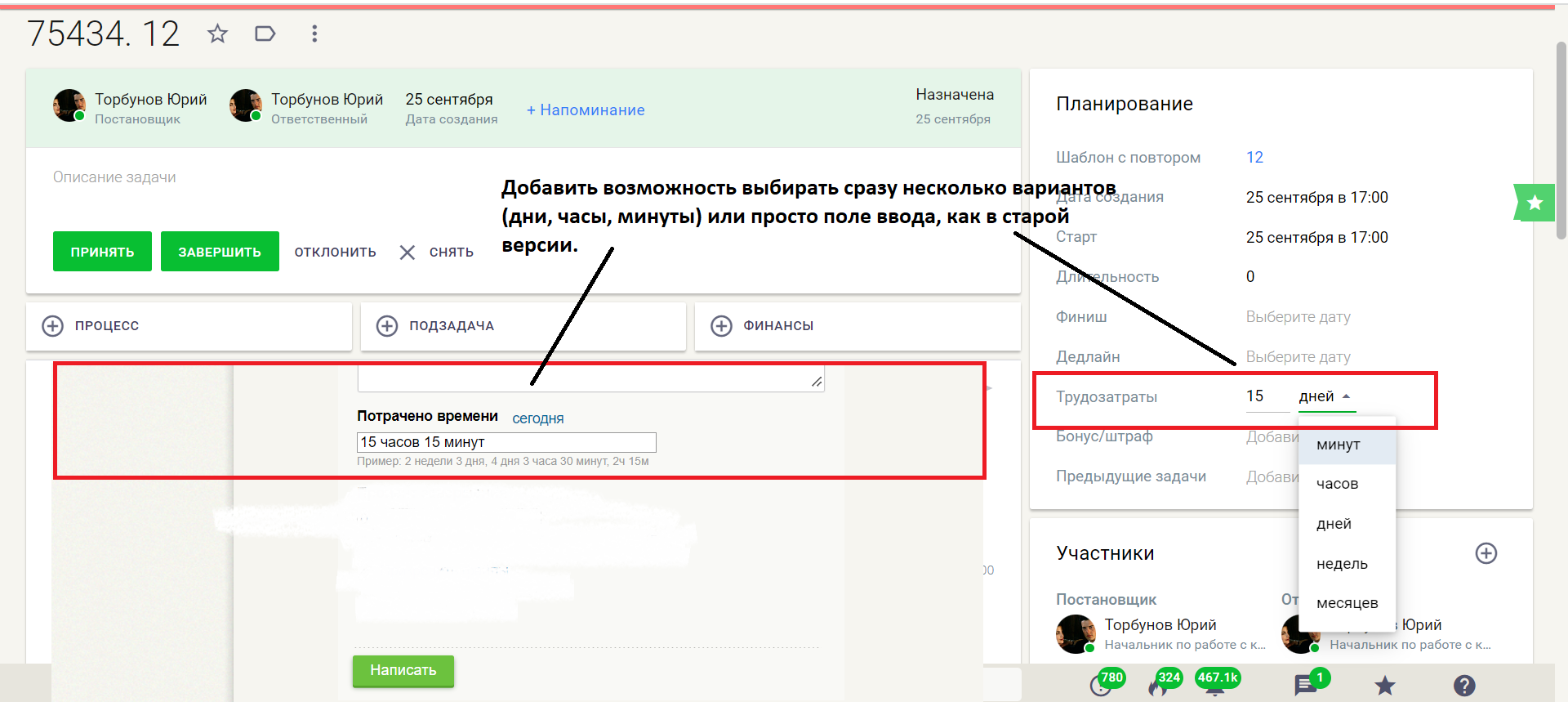1568x702 pixels.
Task: Click Старт value 25 сентября в 17:00
Action: (x=1317, y=238)
